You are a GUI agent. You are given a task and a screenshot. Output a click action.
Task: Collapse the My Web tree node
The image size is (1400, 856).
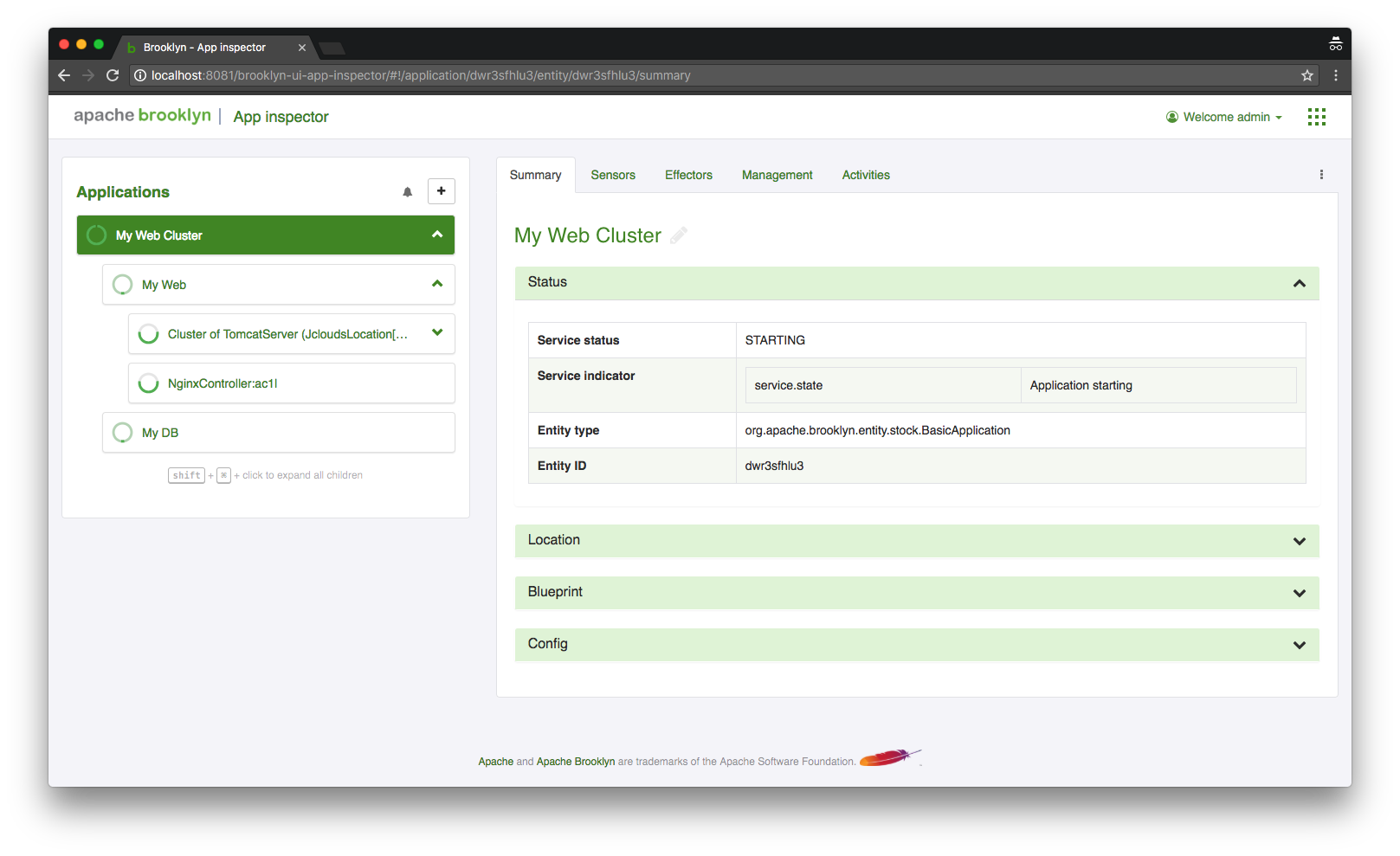[x=437, y=284]
